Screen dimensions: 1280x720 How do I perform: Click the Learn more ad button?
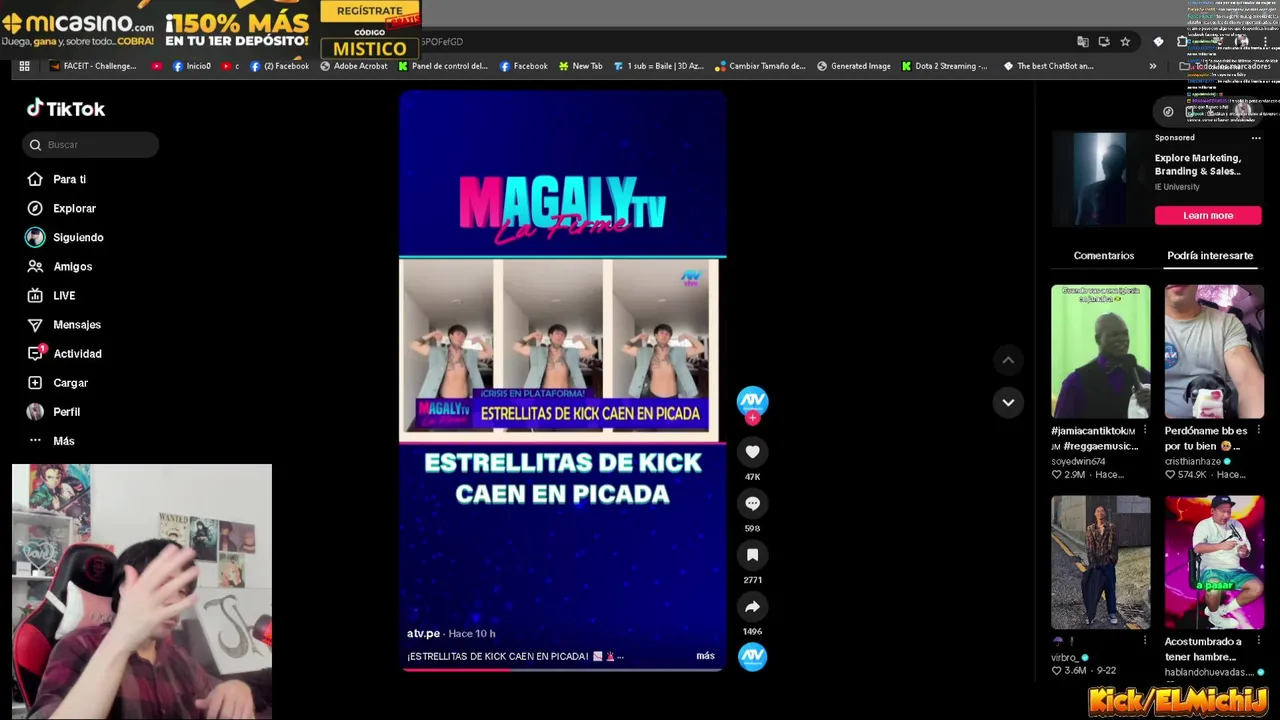point(1208,215)
